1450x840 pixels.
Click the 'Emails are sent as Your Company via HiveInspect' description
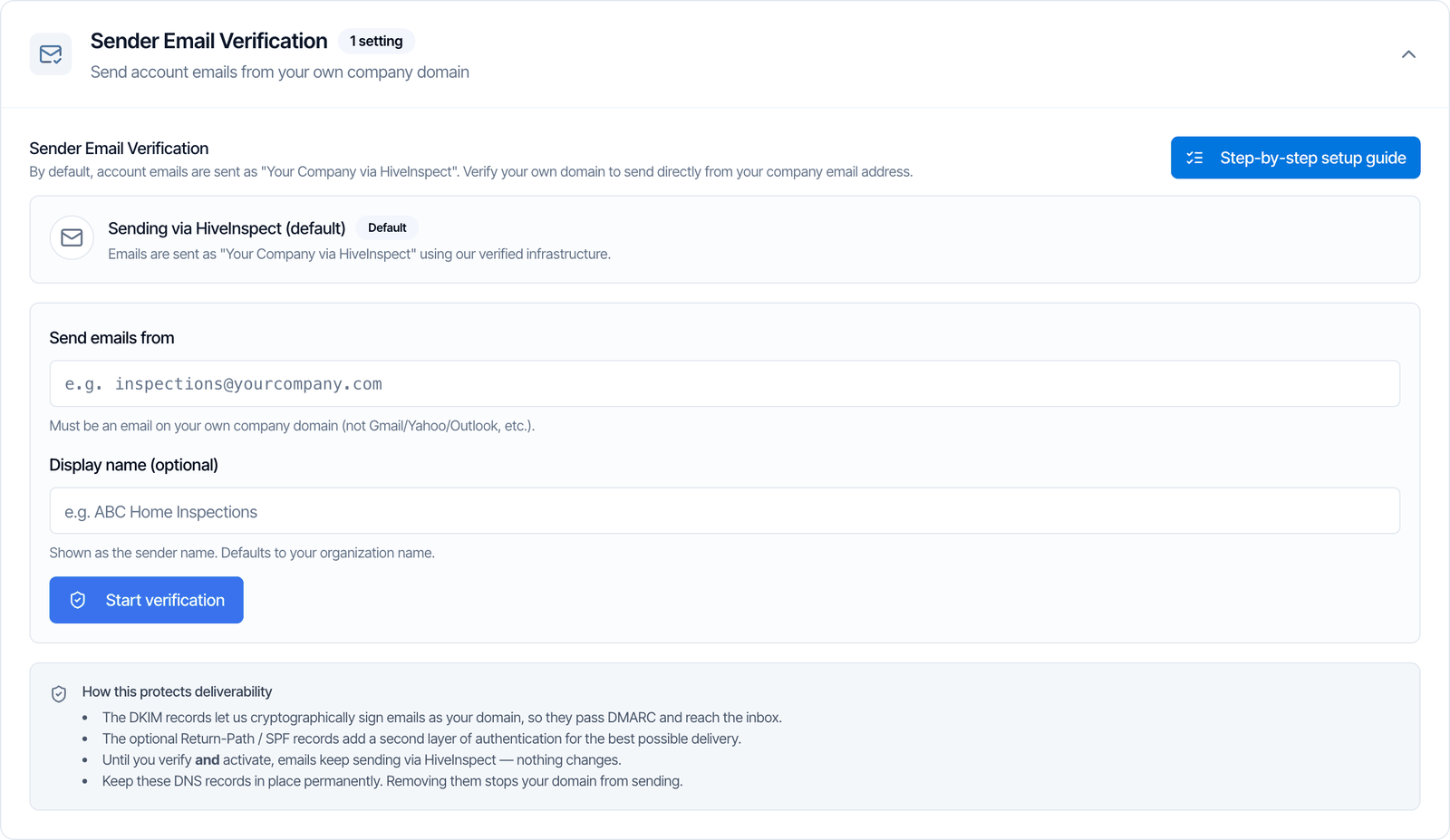click(x=359, y=254)
